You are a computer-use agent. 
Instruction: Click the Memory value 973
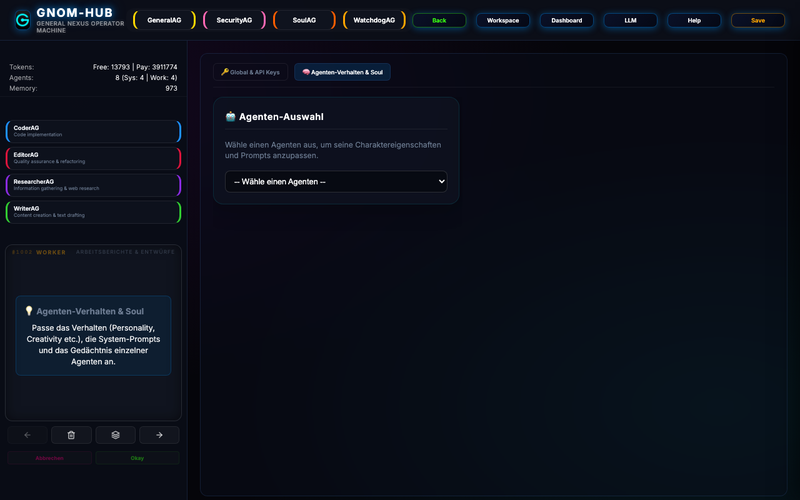pos(171,88)
